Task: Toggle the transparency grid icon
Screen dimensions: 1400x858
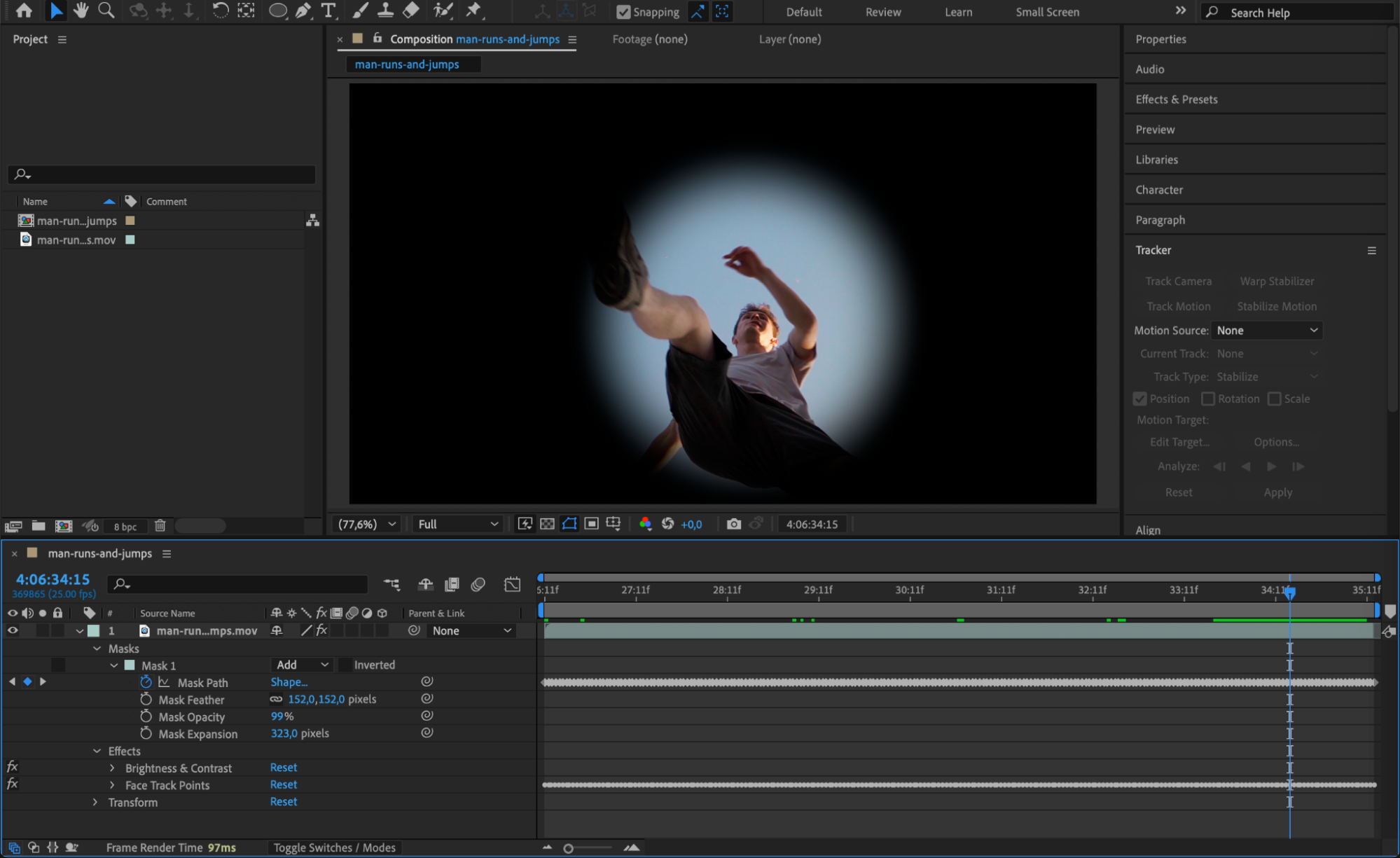Action: click(x=548, y=524)
